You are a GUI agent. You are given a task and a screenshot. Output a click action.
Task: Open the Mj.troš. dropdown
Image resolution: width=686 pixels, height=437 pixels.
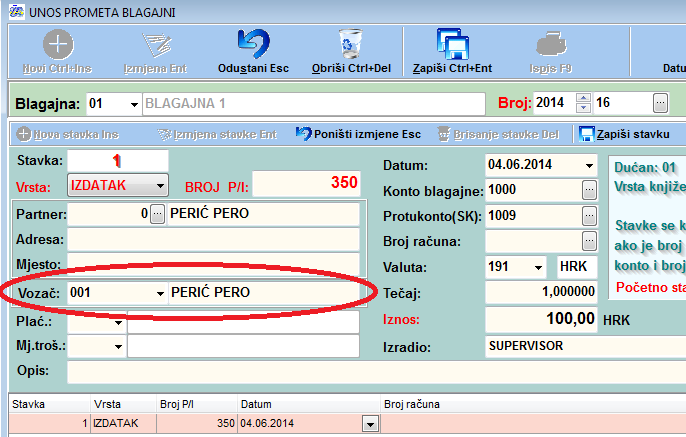118,346
